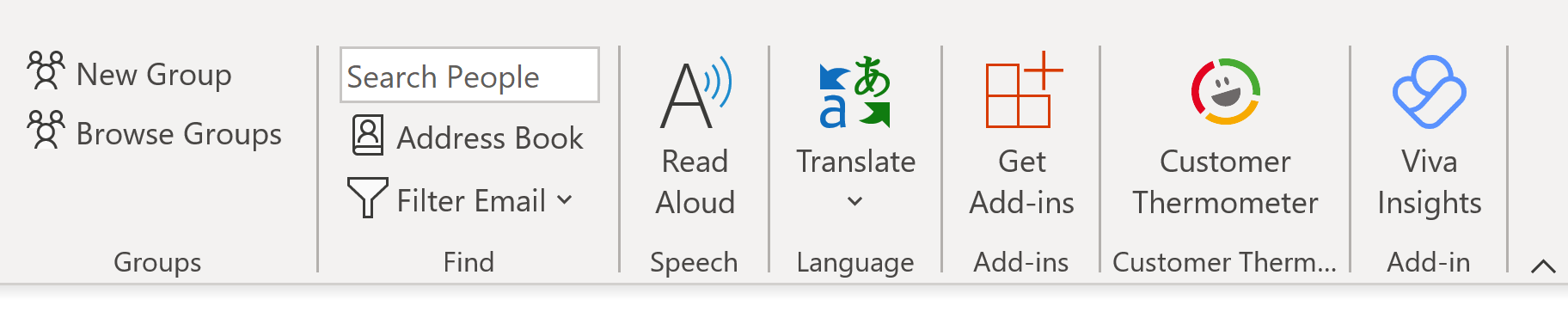
Task: Collapse the ribbon with the up chevron
Action: pyautogui.click(x=1543, y=266)
